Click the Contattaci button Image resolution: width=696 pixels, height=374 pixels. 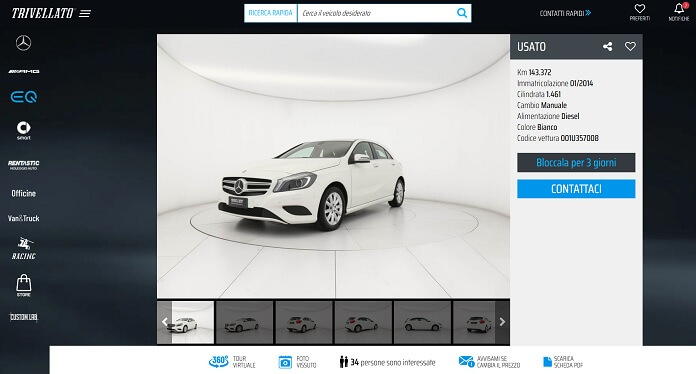(x=576, y=189)
